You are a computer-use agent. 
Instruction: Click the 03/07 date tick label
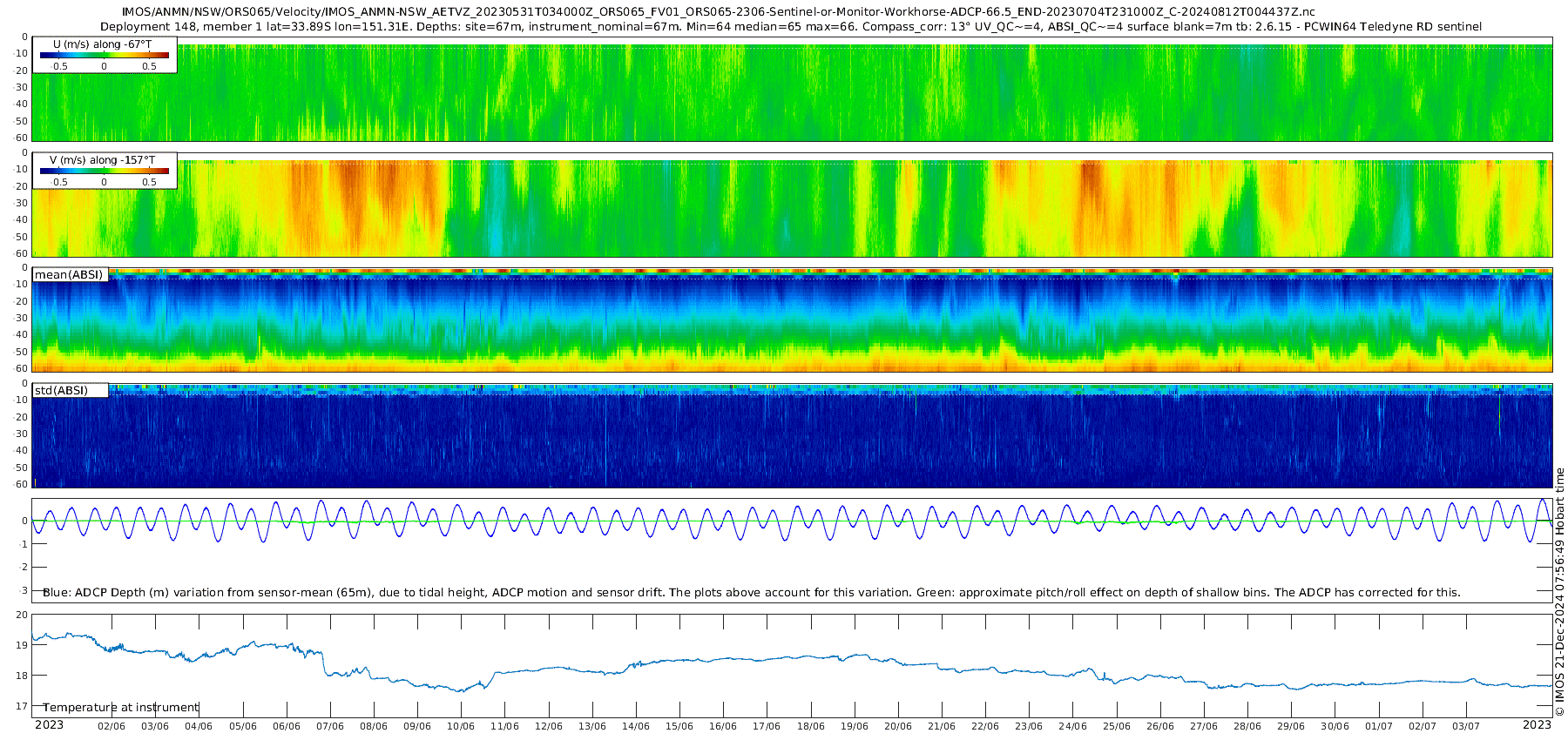pyautogui.click(x=1466, y=726)
